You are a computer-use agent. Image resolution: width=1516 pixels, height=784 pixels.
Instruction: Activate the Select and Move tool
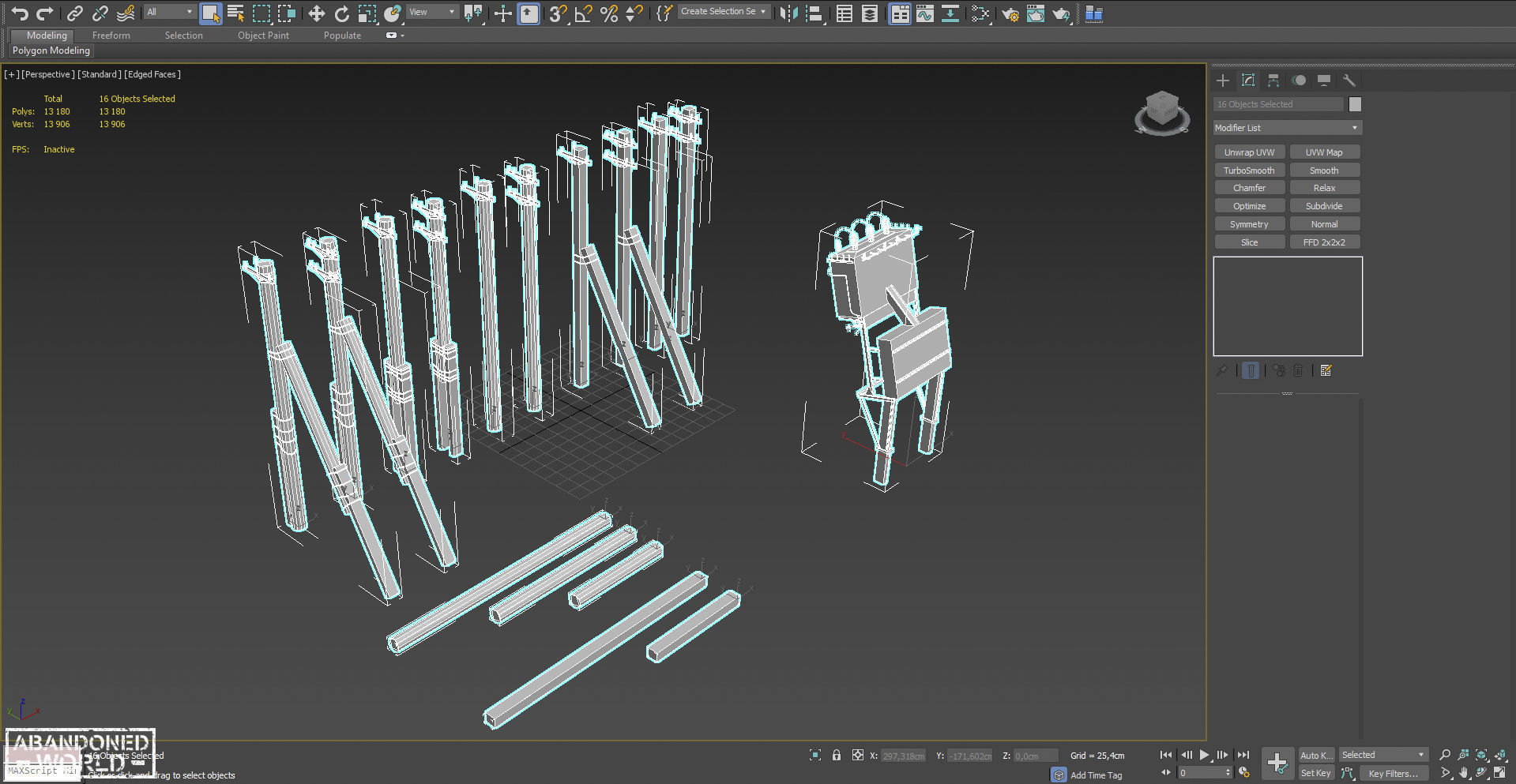[316, 13]
